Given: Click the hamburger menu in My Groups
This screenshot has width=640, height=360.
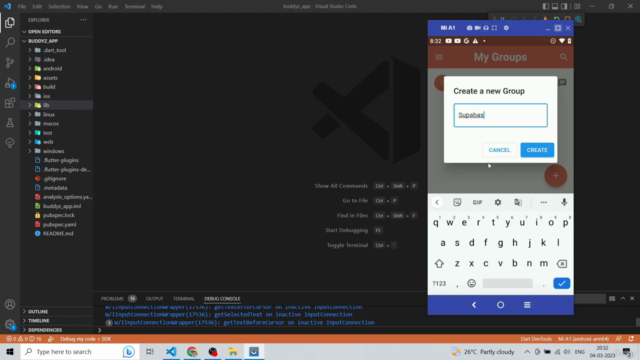Looking at the screenshot, I should [439, 57].
